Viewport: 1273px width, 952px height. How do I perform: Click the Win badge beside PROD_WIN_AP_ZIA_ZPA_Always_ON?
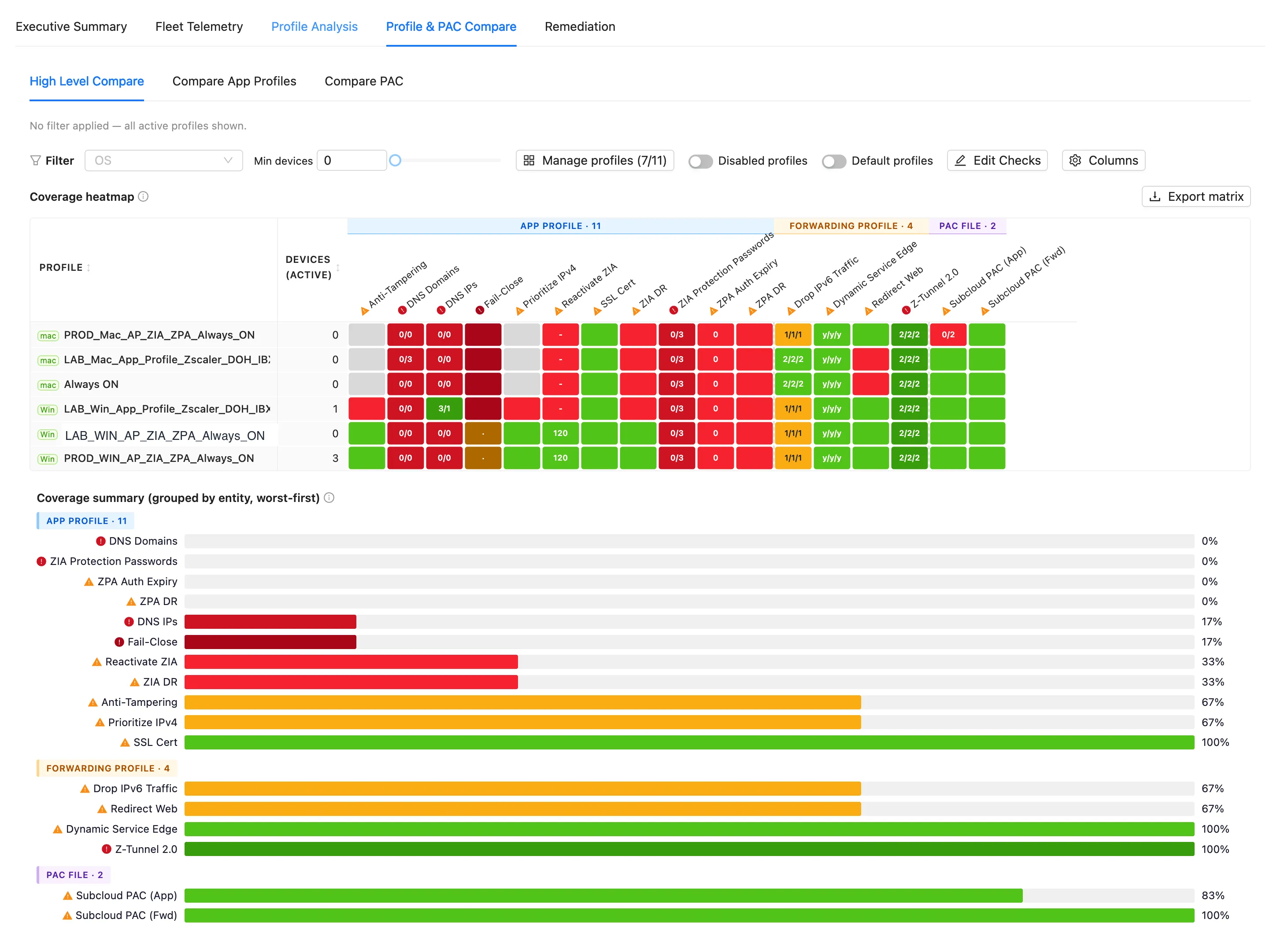point(47,459)
